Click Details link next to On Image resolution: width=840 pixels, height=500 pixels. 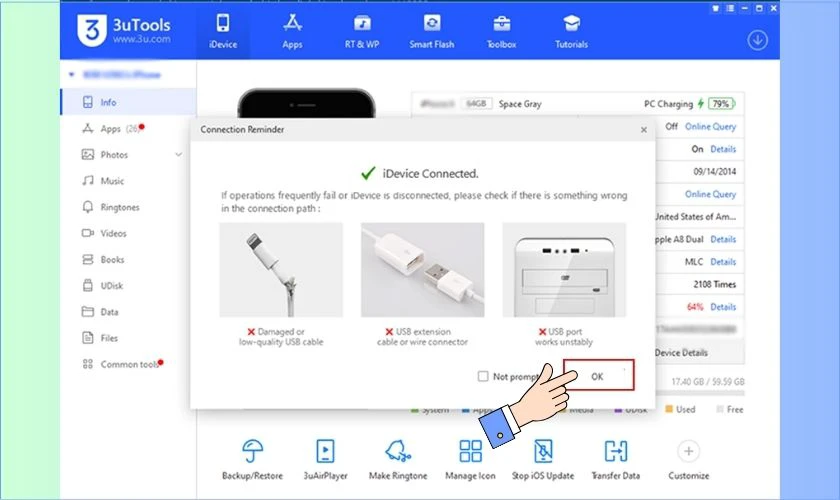723,149
